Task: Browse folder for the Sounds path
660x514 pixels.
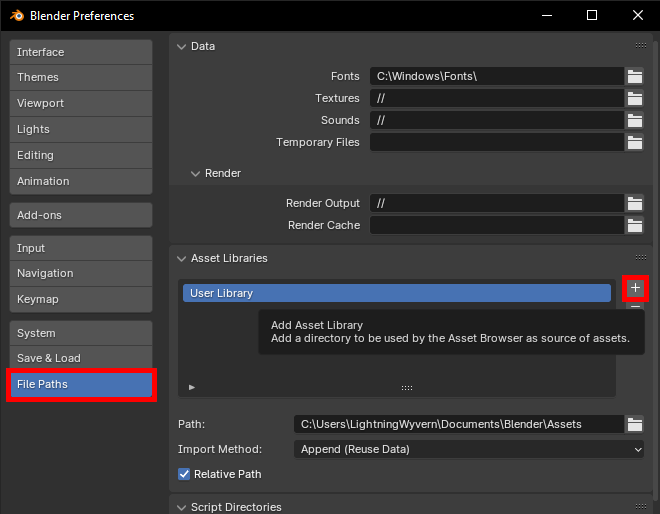Action: pyautogui.click(x=634, y=120)
